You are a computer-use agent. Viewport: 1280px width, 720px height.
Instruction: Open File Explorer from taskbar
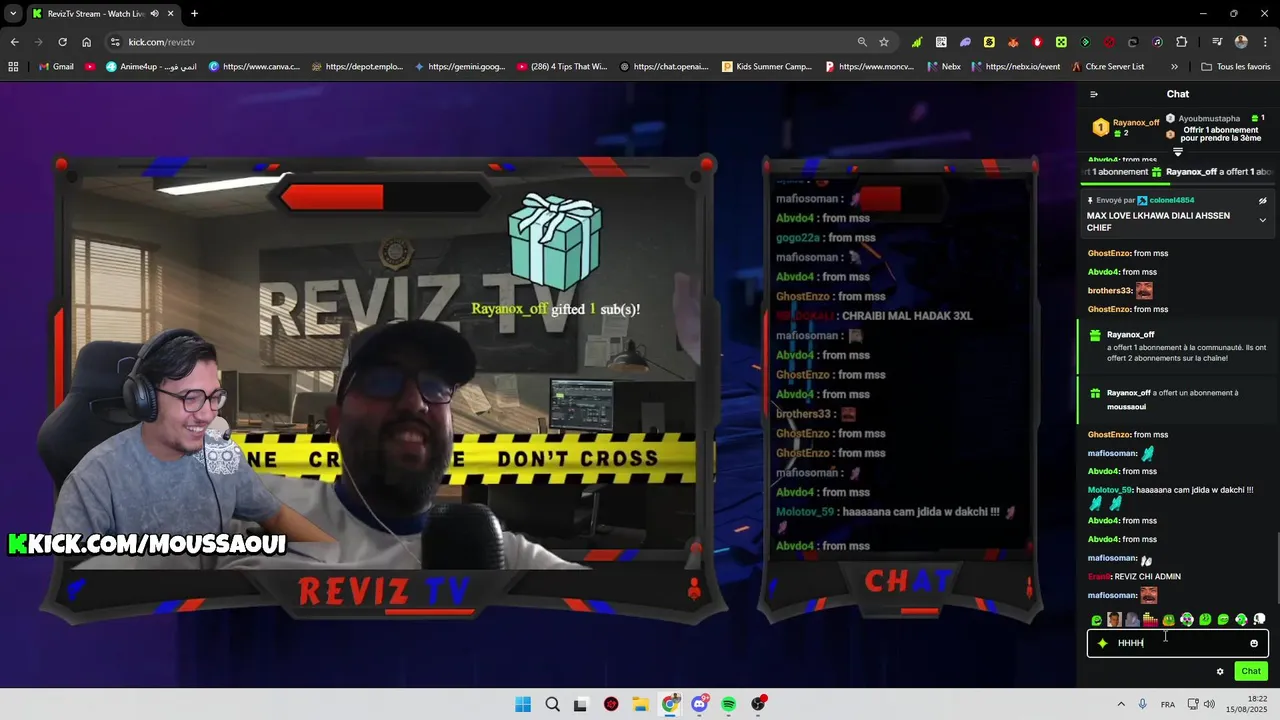click(640, 704)
